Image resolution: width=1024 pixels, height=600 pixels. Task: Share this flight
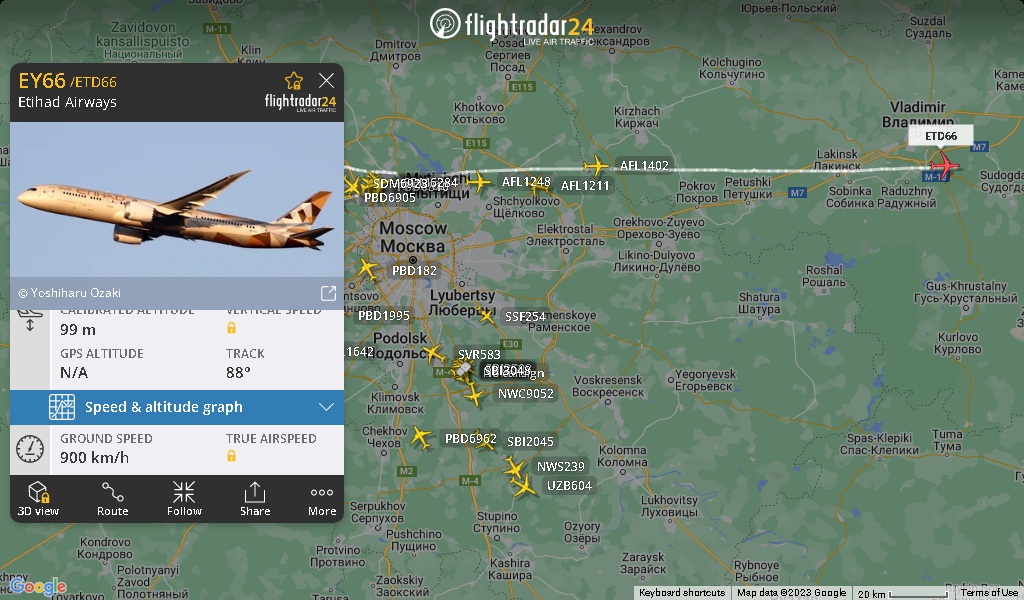[x=255, y=499]
